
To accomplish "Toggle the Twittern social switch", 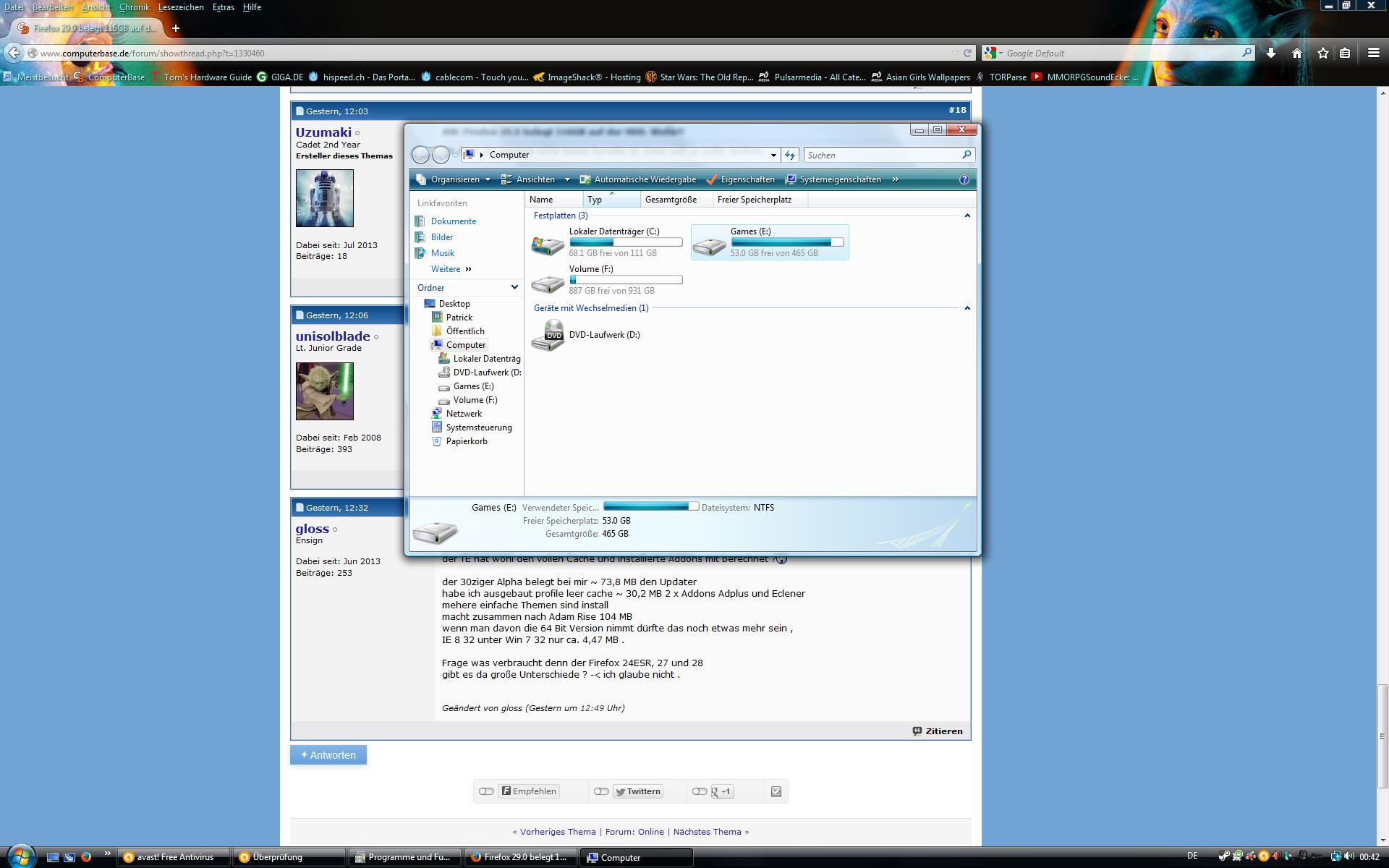I will (601, 791).
